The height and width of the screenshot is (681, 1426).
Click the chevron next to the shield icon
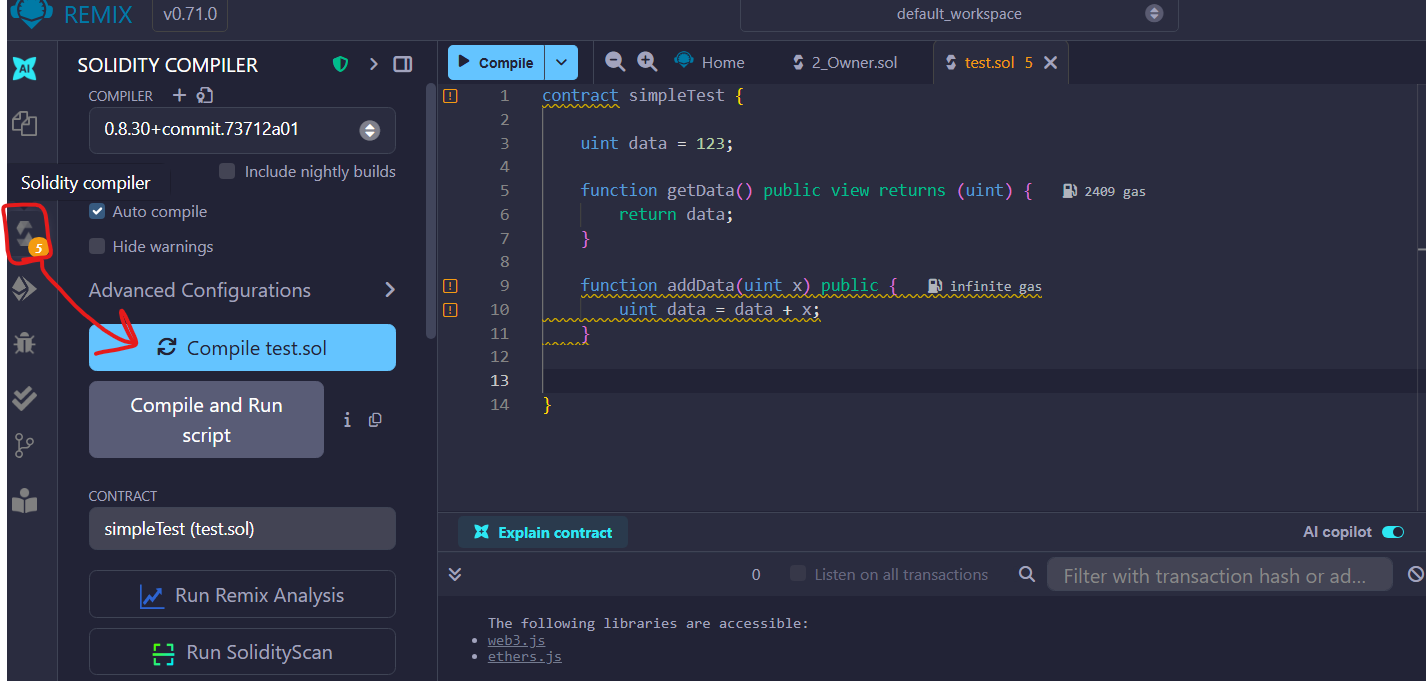pos(373,64)
